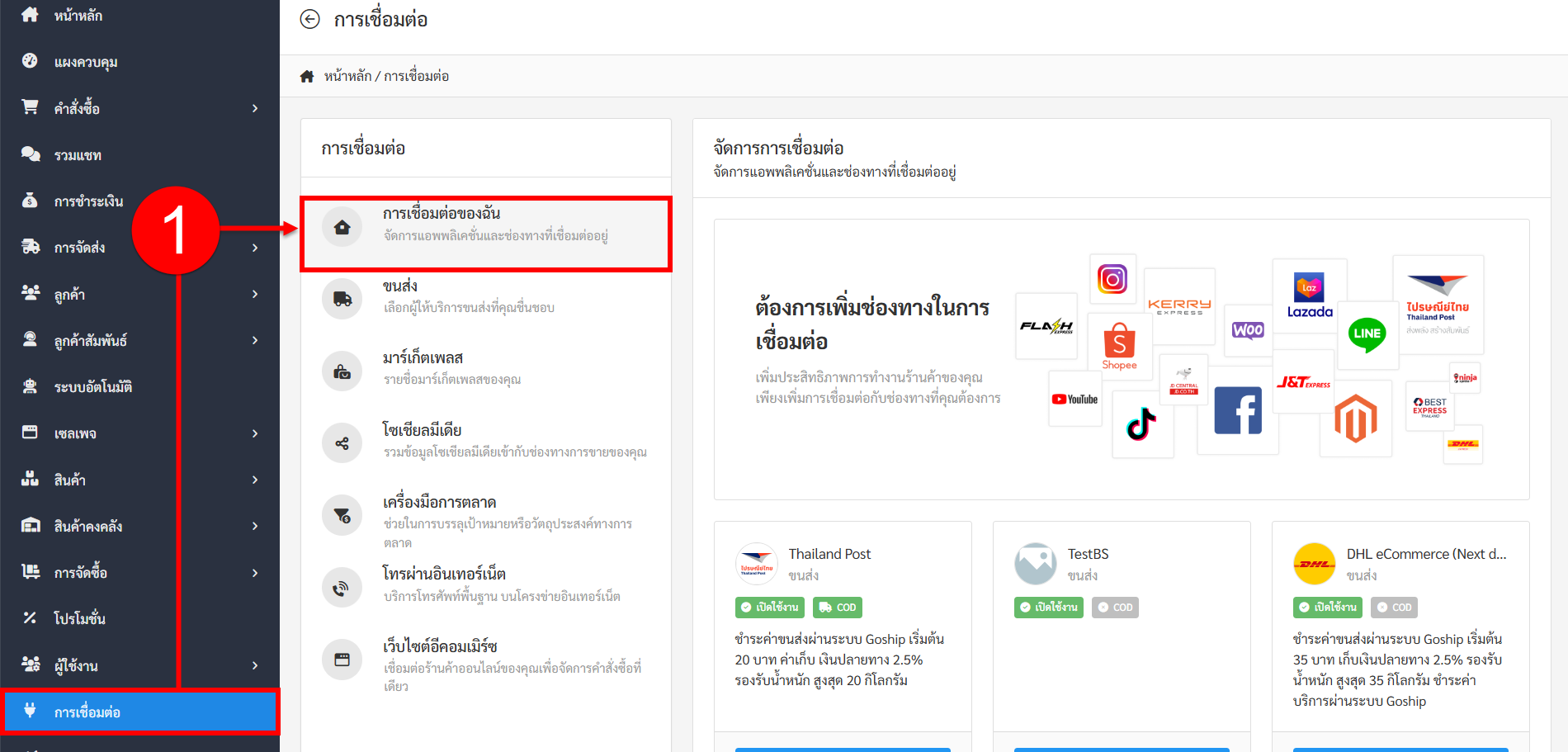Click the back arrow beside the page title
This screenshot has width=1568, height=752.
tap(309, 19)
